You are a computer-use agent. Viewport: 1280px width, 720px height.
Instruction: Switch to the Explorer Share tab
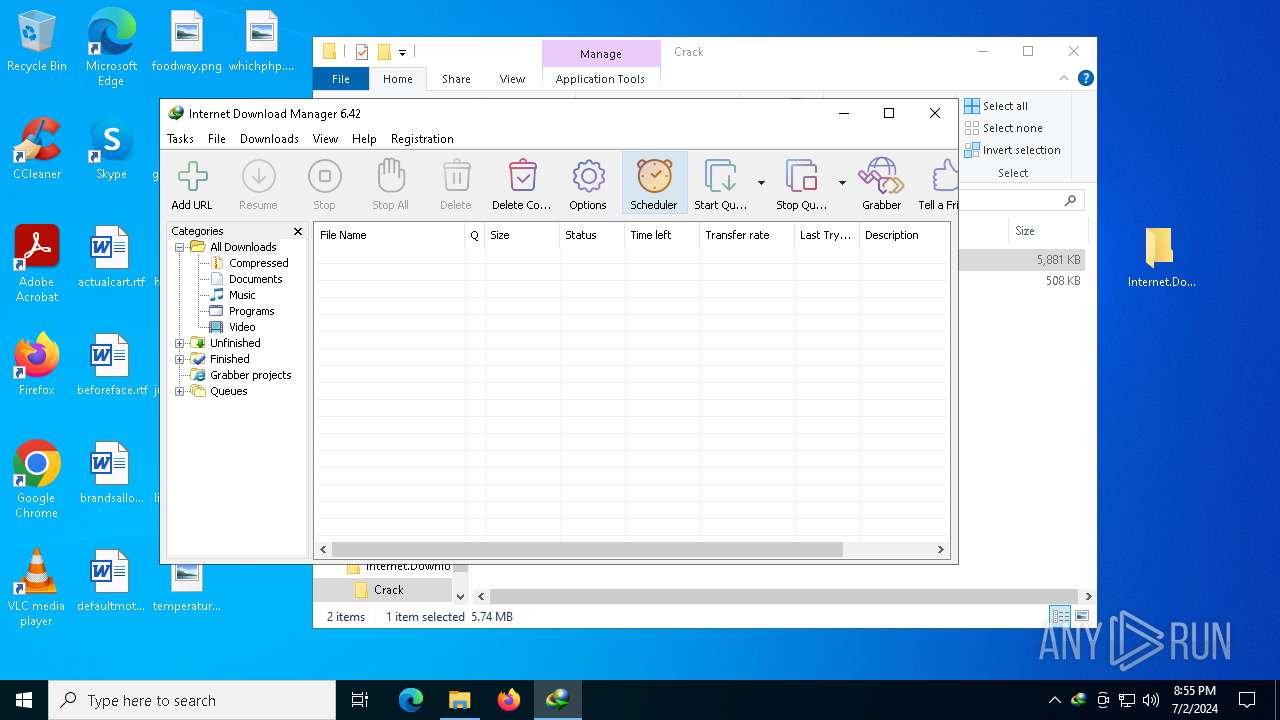coord(456,79)
